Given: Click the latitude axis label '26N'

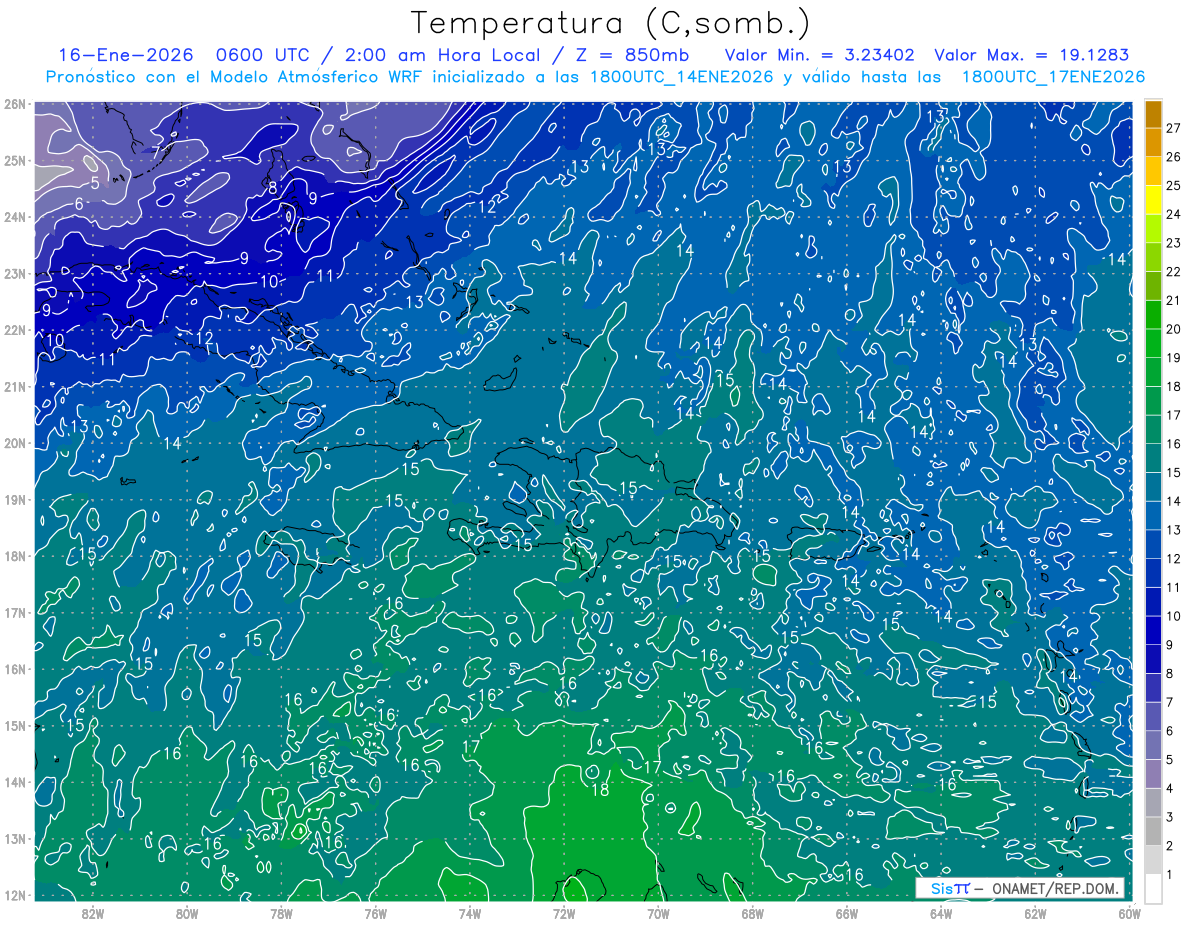Looking at the screenshot, I should (x=14, y=104).
